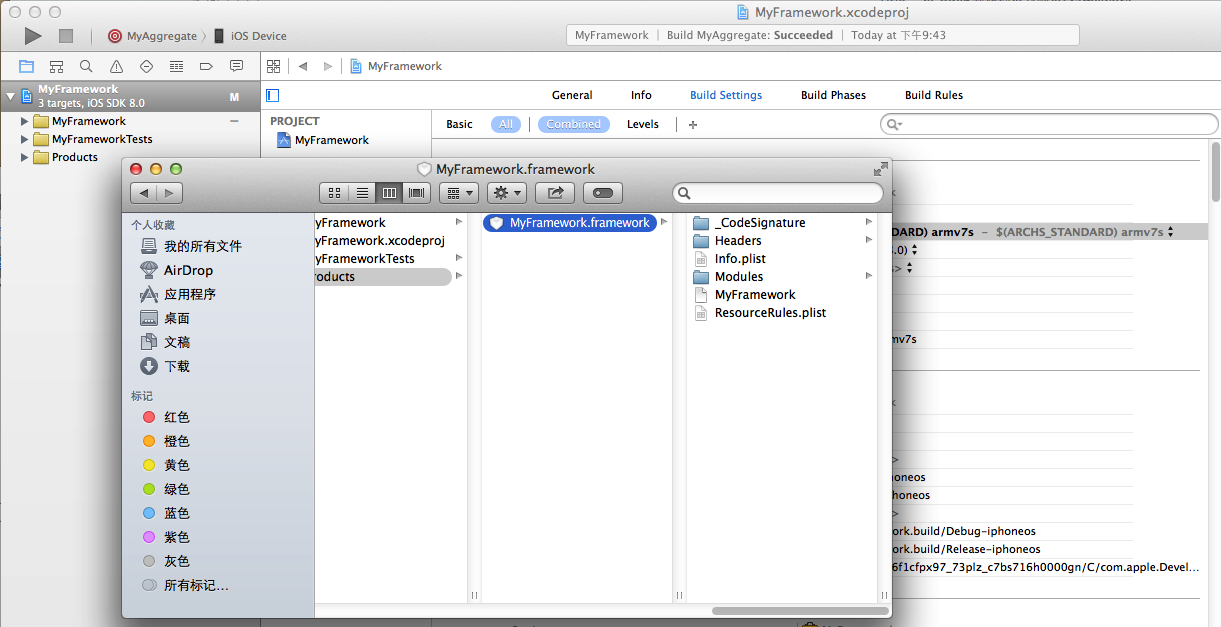Expand MyFrameworkTests group in navigator
This screenshot has height=627, width=1221.
[25, 139]
